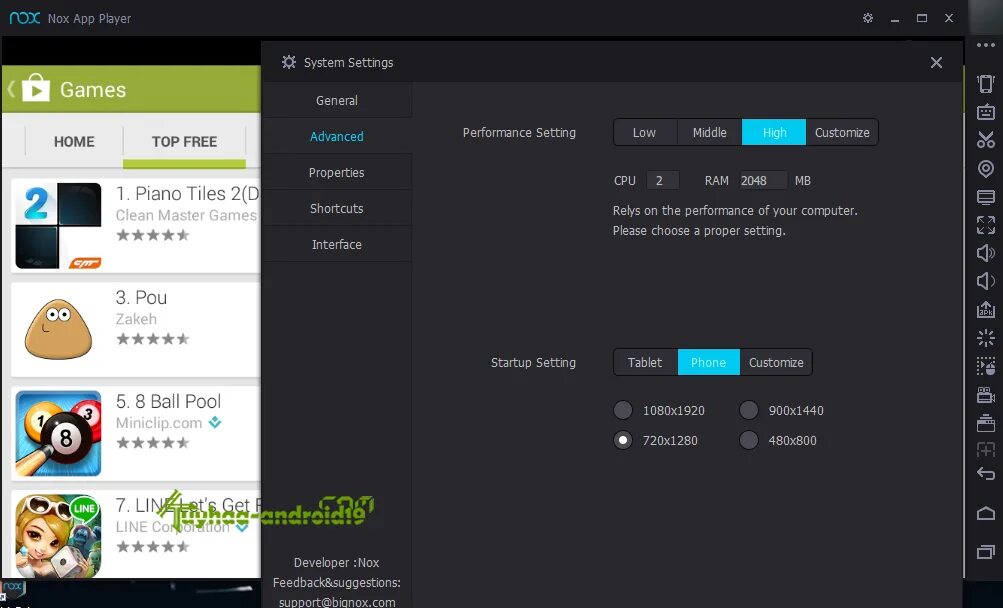Viewport: 1003px width, 608px height.
Task: Set startup mode to Tablet
Action: click(x=645, y=362)
